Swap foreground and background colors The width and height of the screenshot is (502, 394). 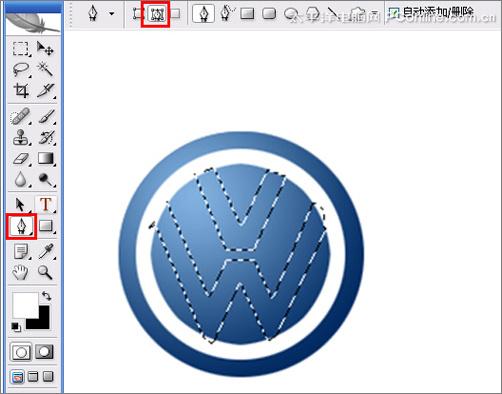(47, 296)
